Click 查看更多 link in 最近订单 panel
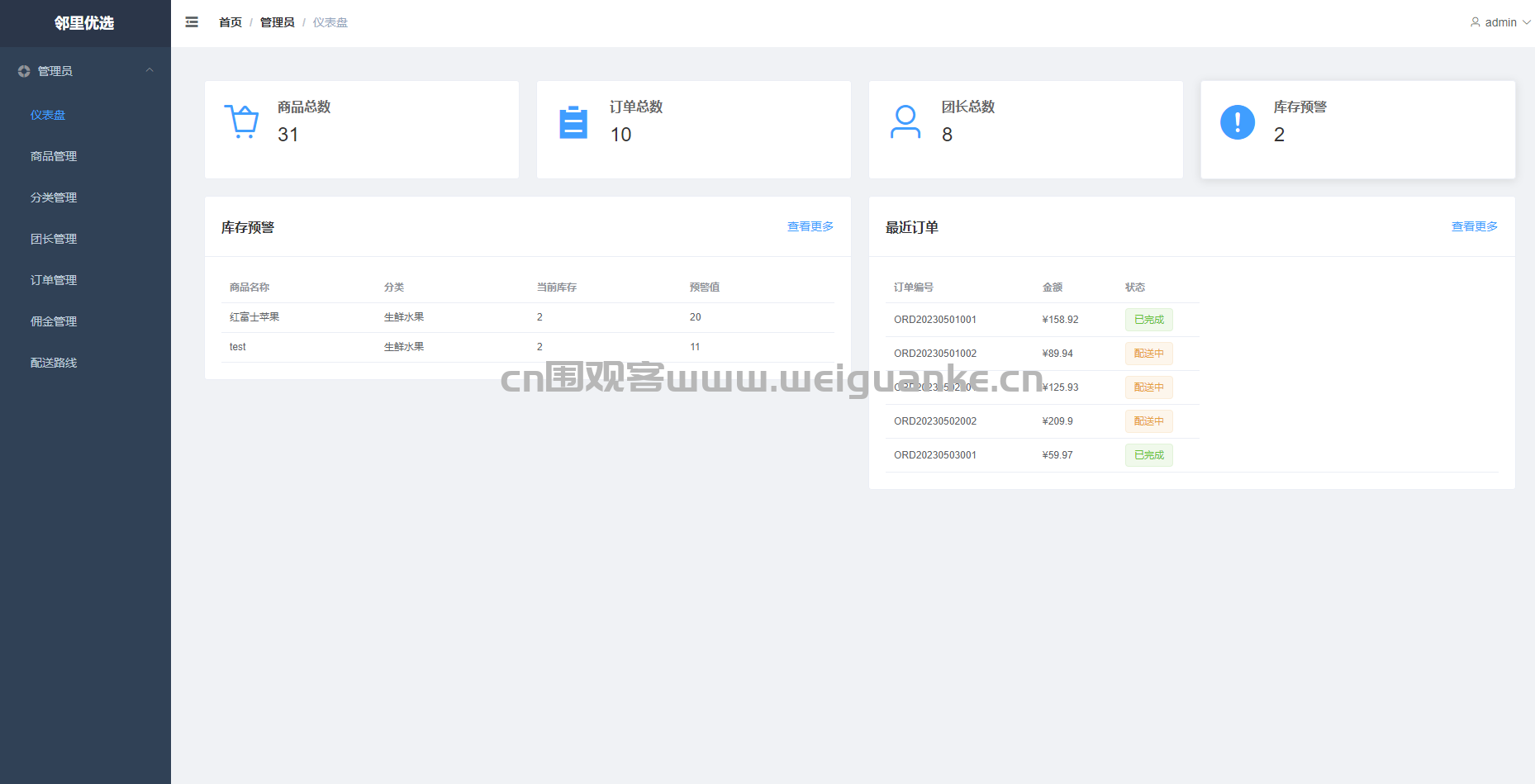This screenshot has height=784, width=1535. (1474, 226)
